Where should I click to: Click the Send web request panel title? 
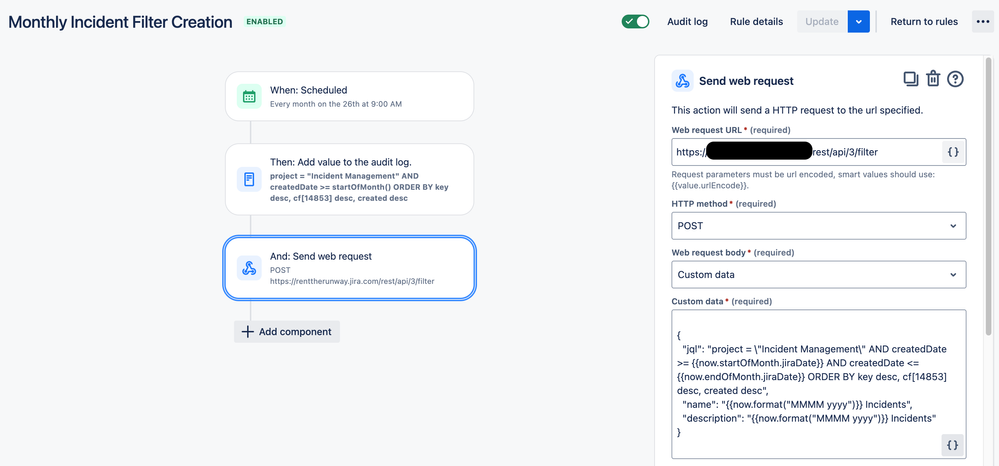tap(746, 81)
